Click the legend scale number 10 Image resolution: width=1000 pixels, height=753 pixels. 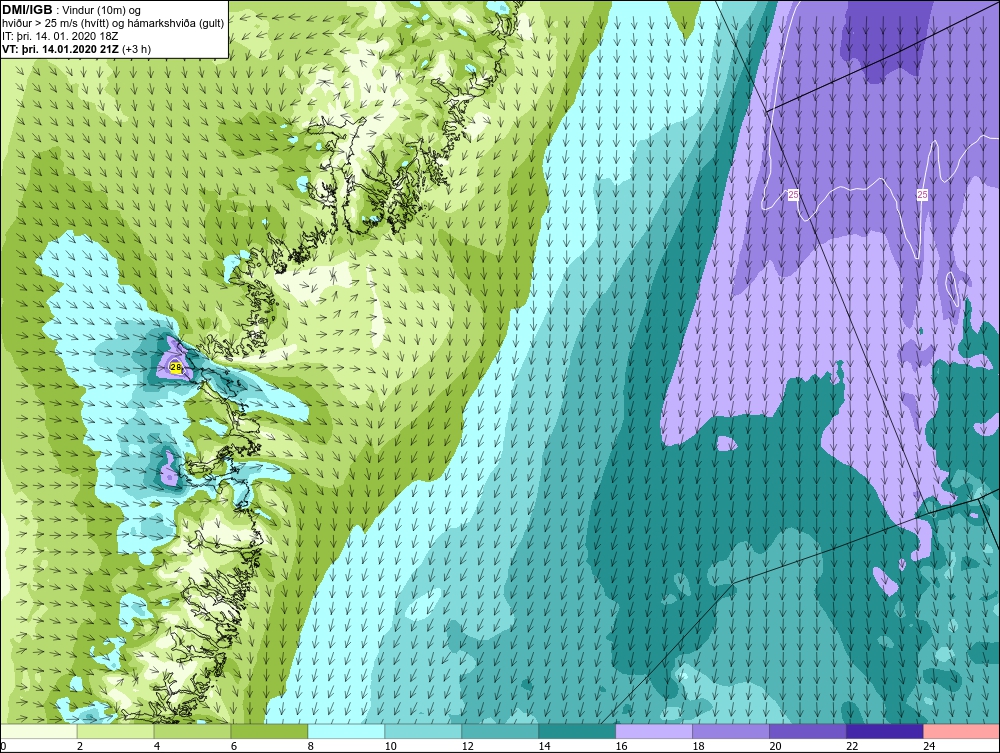[x=390, y=746]
